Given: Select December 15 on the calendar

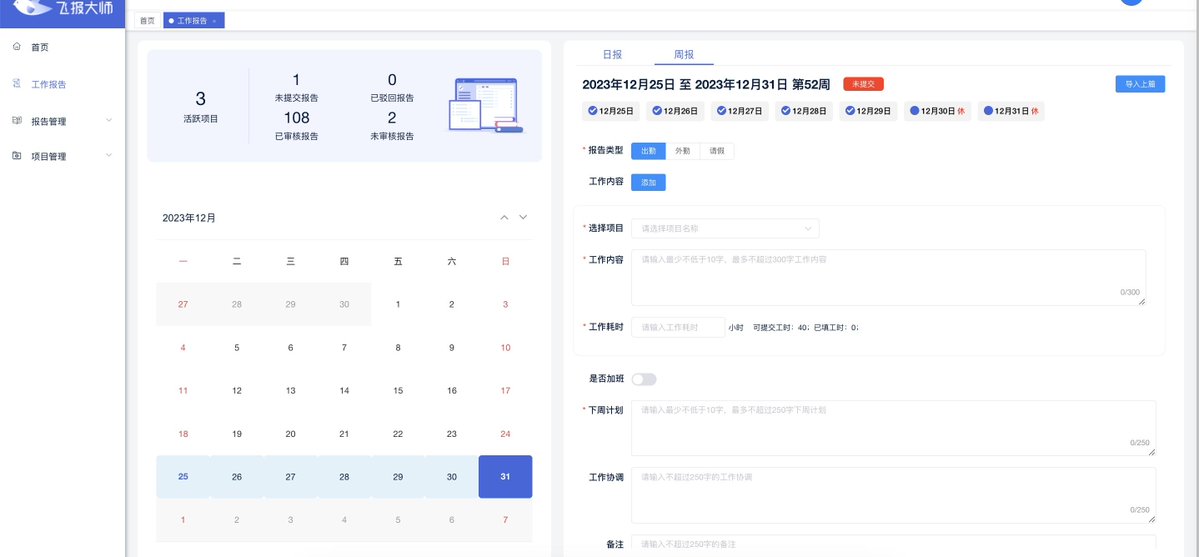Looking at the screenshot, I should tap(398, 390).
